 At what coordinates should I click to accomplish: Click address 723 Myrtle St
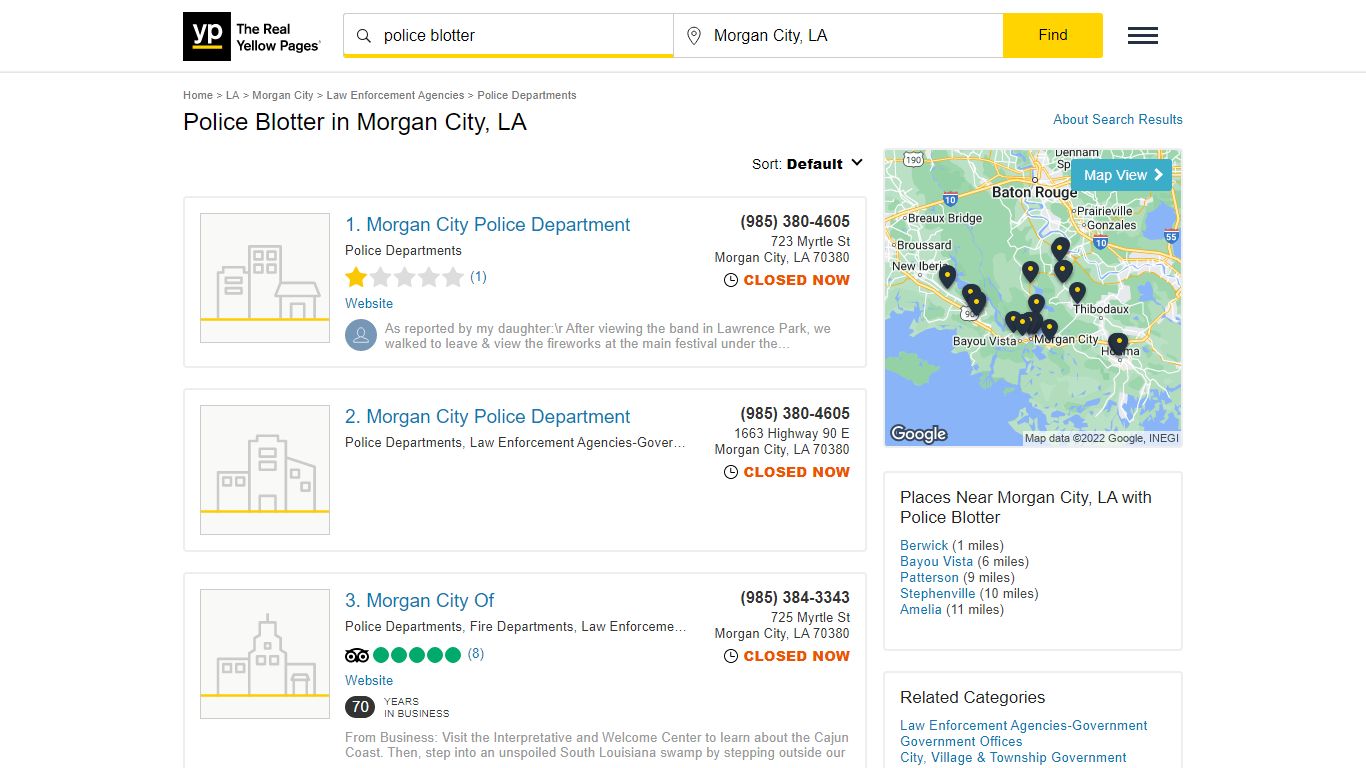[x=810, y=241]
